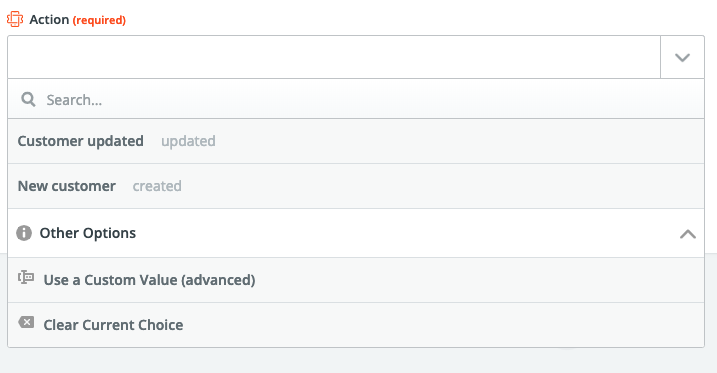
Task: Focus the Search... input box
Action: click(356, 99)
